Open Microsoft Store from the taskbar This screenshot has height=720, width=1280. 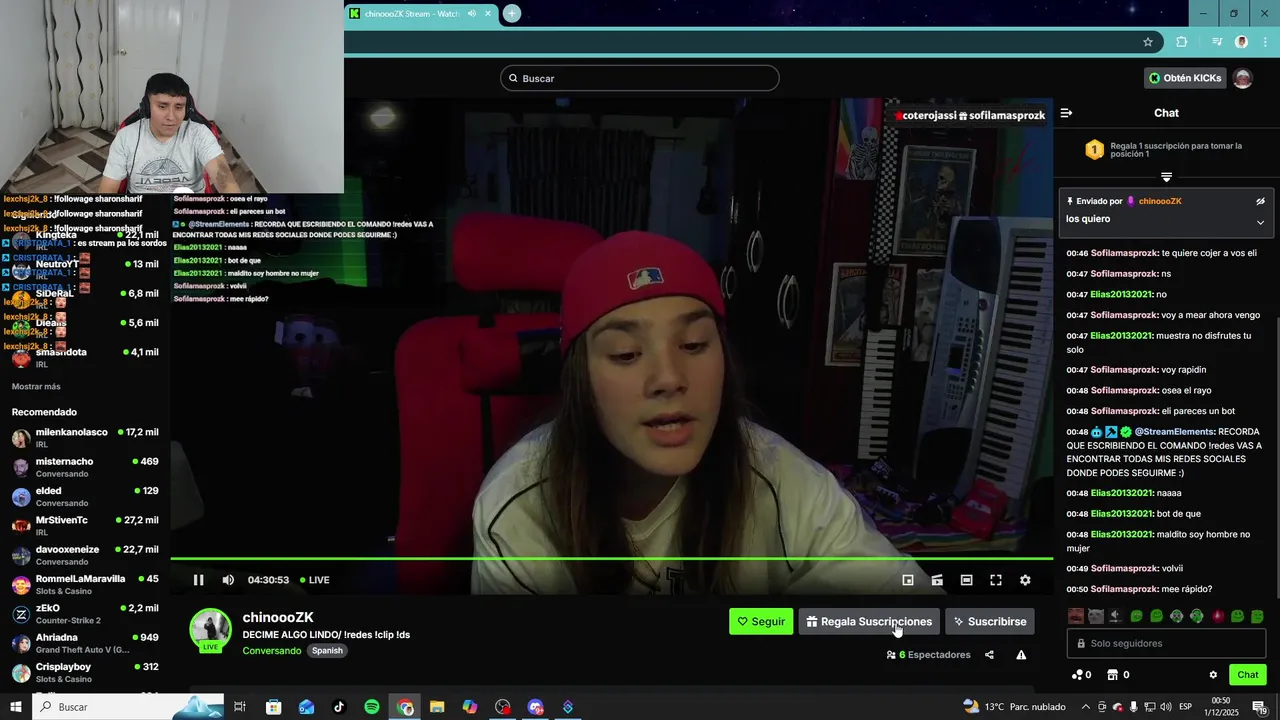274,707
